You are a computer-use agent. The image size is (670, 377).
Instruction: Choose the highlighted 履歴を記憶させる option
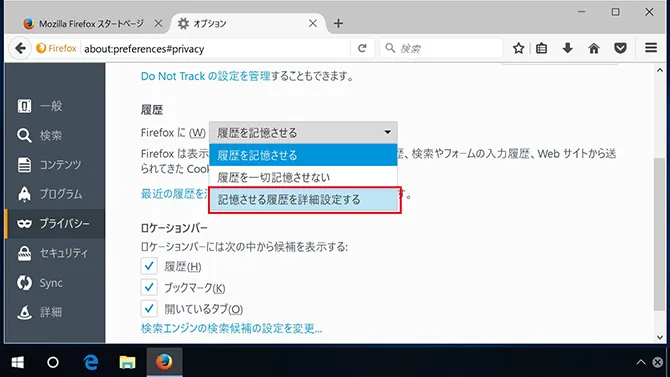click(x=303, y=155)
